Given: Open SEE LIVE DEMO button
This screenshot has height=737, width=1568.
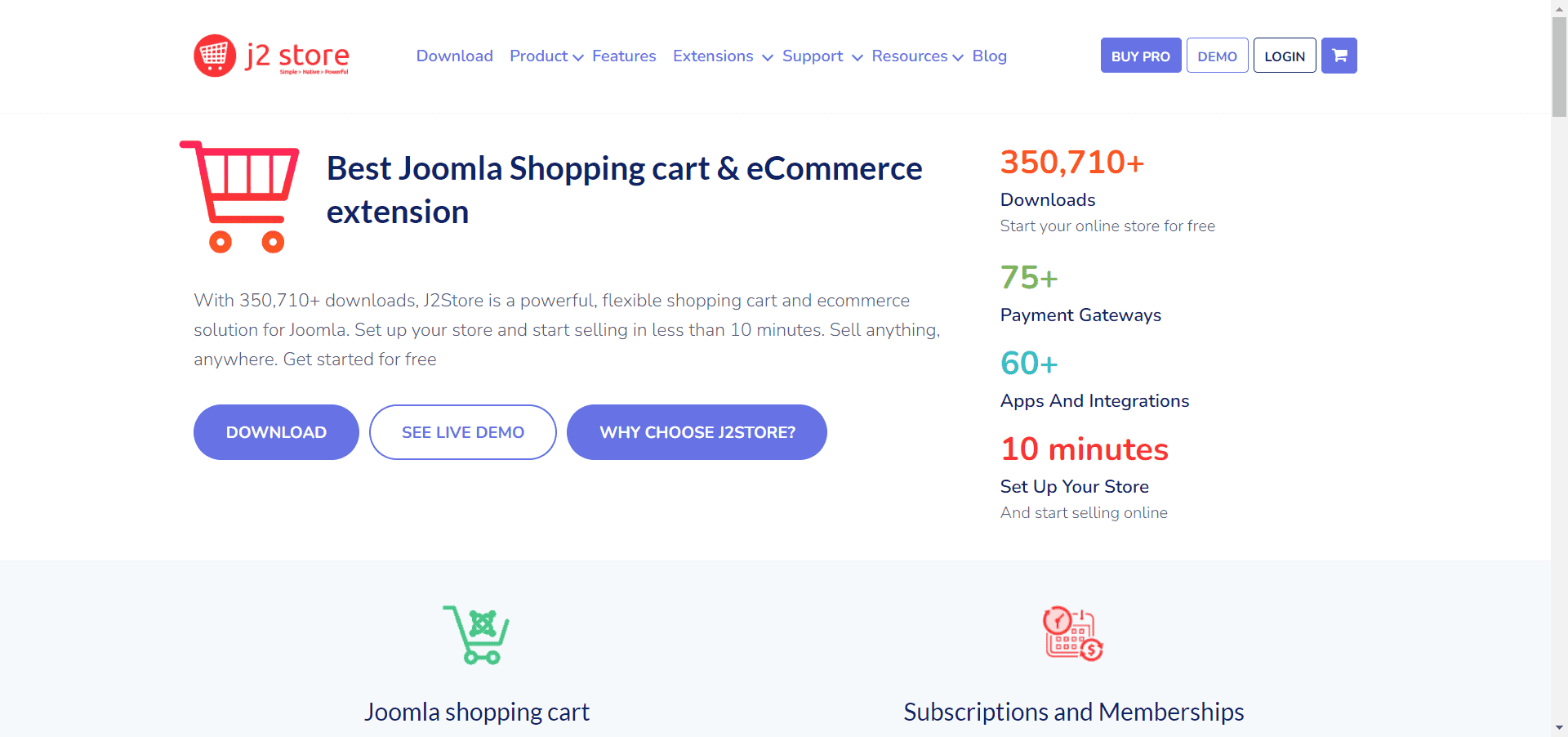Looking at the screenshot, I should 463,432.
